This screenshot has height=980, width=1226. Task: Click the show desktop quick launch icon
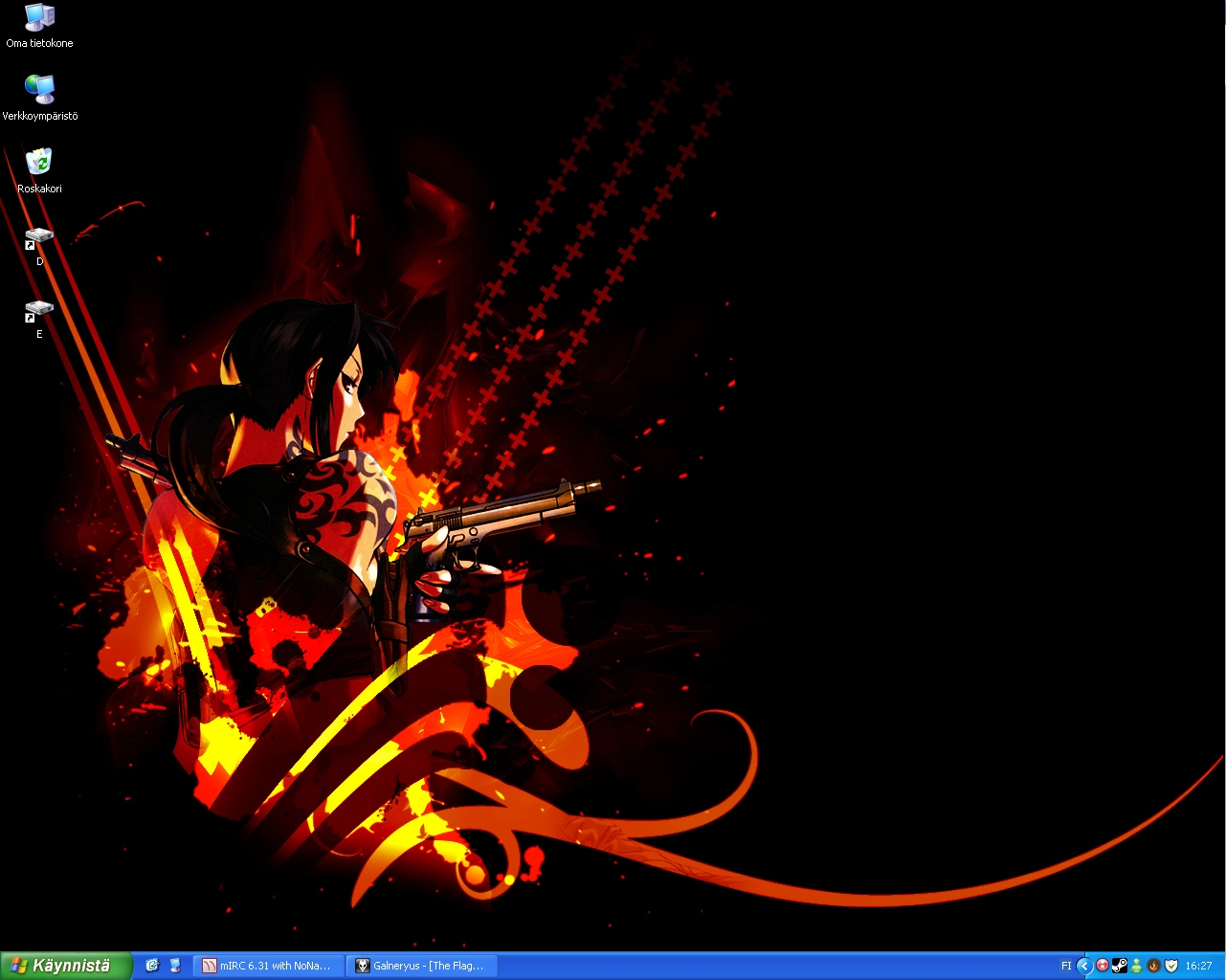(175, 966)
